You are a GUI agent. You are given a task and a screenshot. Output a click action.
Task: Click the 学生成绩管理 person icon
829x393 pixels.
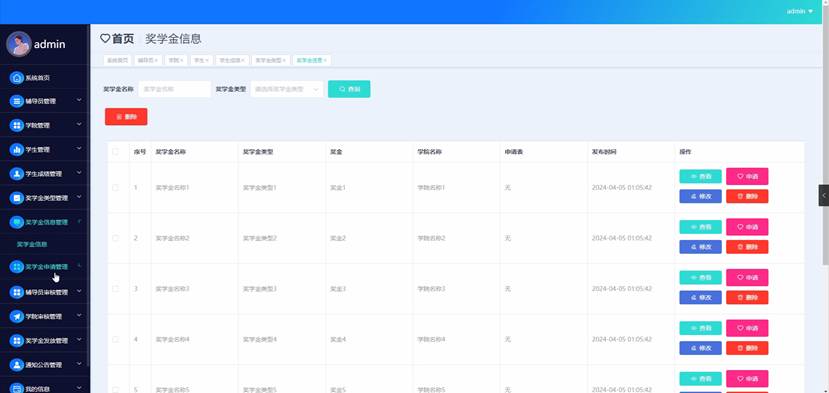17,174
